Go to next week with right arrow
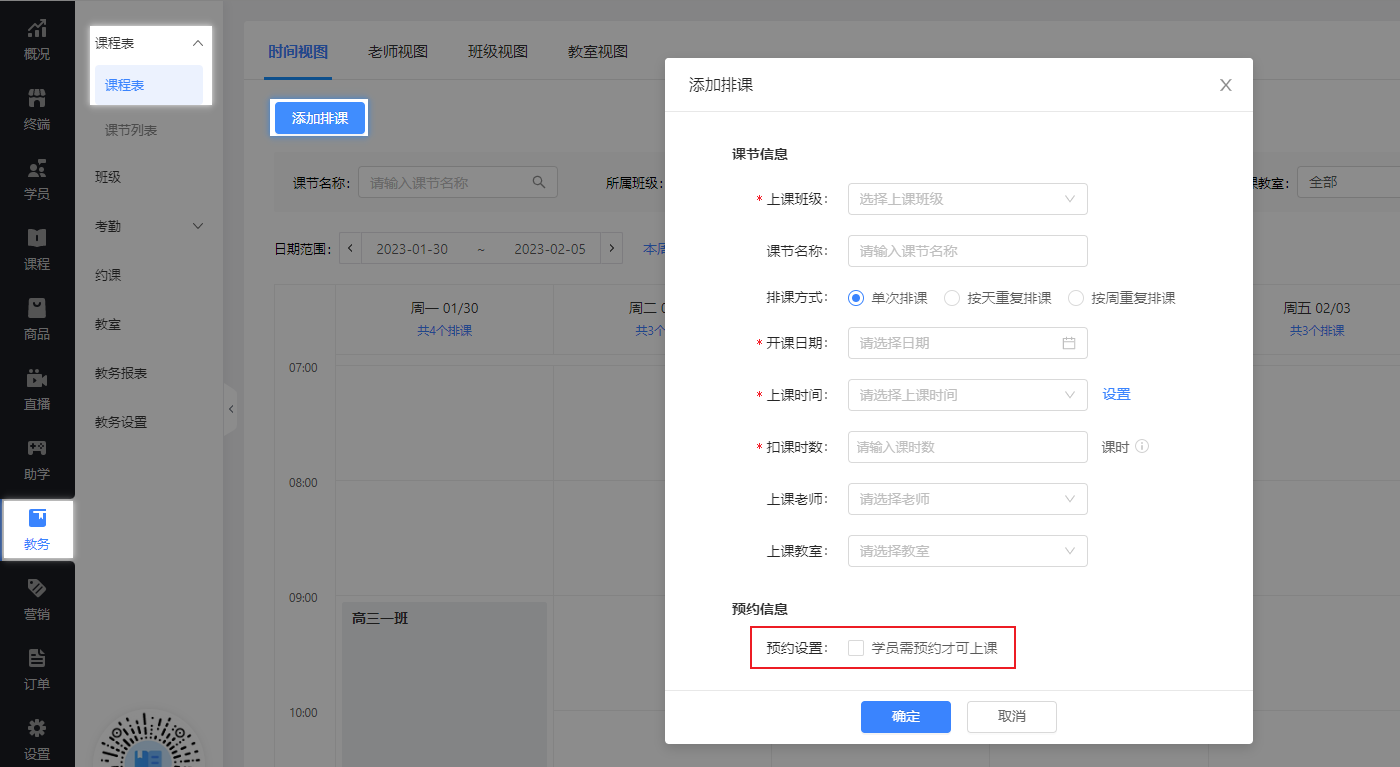This screenshot has width=1400, height=767. pyautogui.click(x=612, y=248)
